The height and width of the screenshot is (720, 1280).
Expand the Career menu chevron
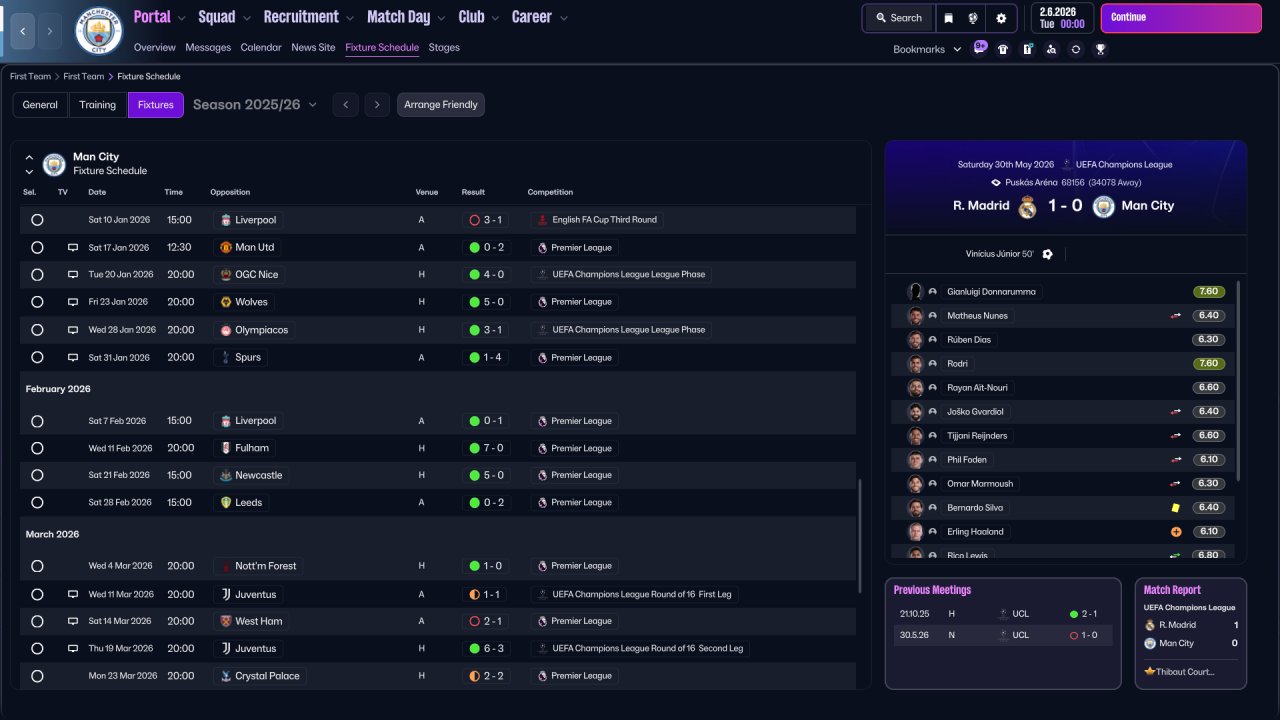click(564, 18)
